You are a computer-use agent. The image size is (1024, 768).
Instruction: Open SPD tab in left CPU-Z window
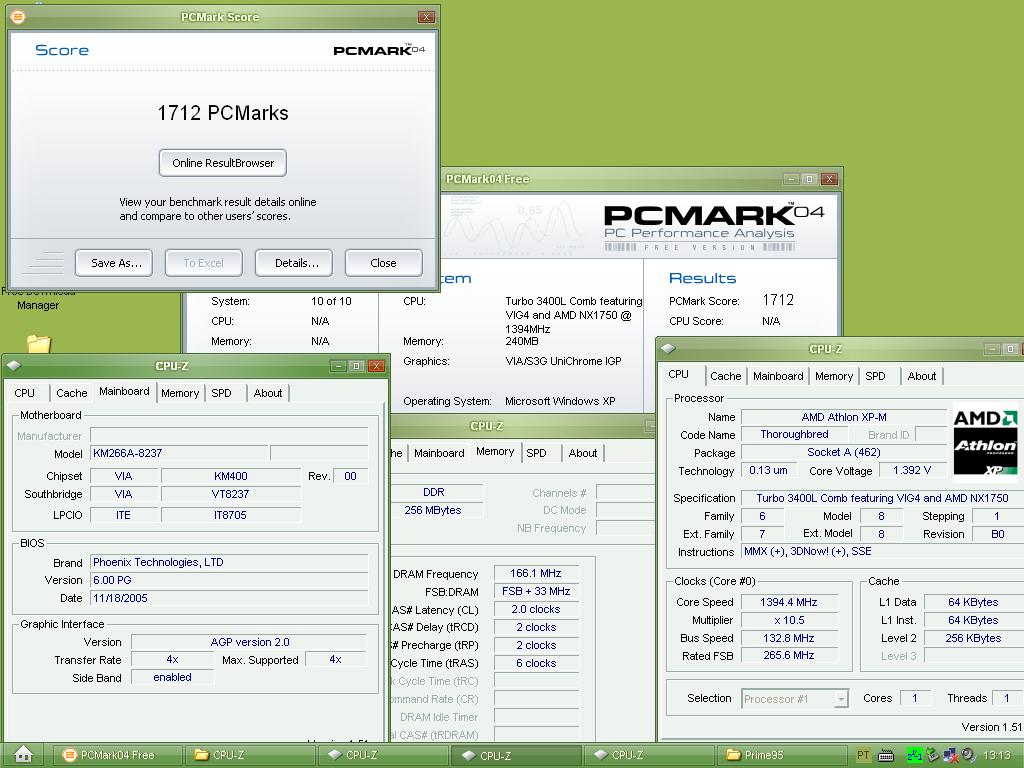coord(221,393)
